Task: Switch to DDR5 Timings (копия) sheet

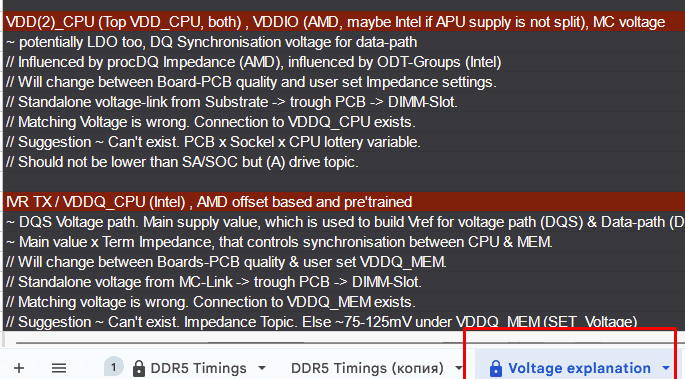Action: tap(367, 368)
